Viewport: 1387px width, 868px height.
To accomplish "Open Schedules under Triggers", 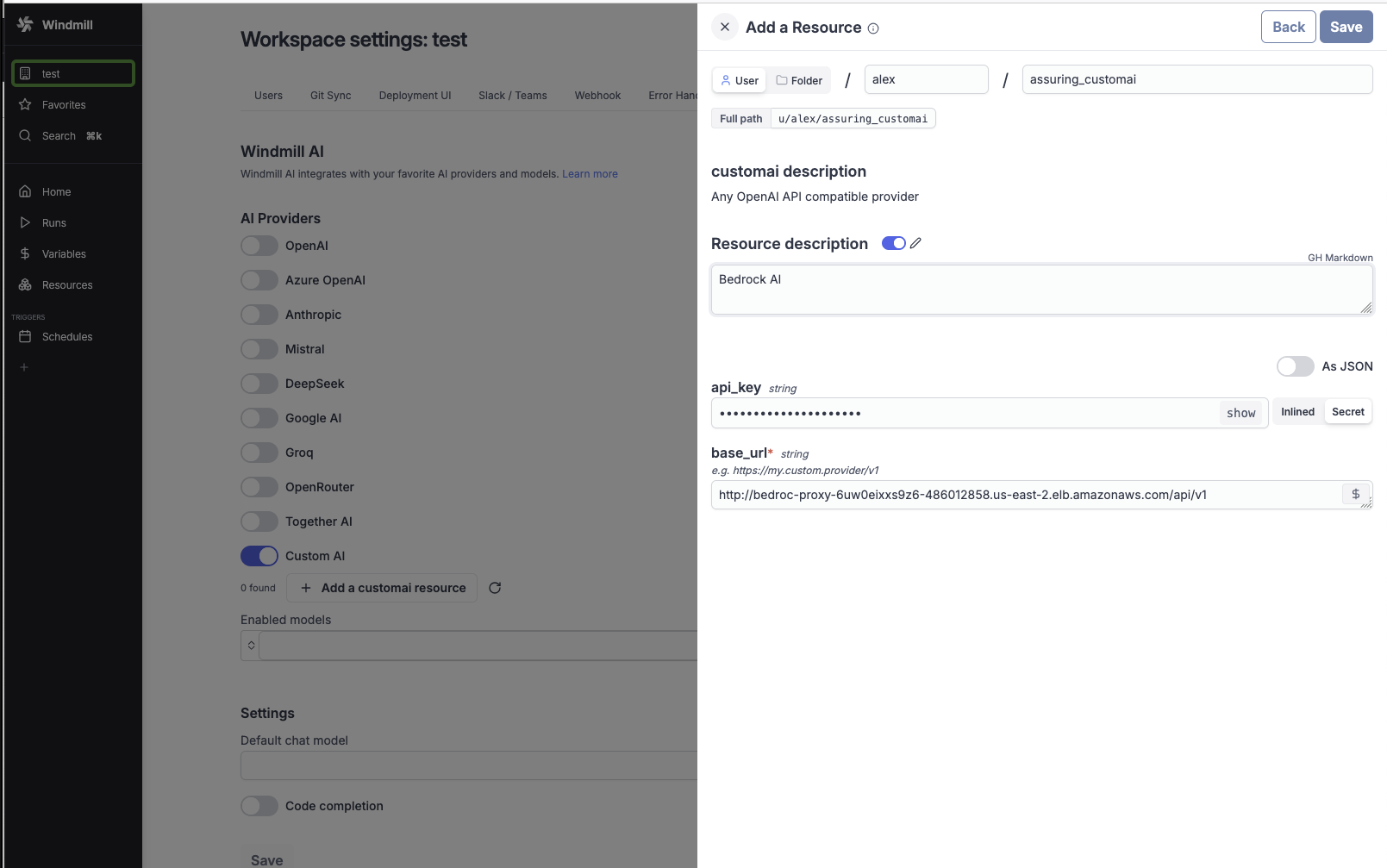I will click(x=67, y=336).
